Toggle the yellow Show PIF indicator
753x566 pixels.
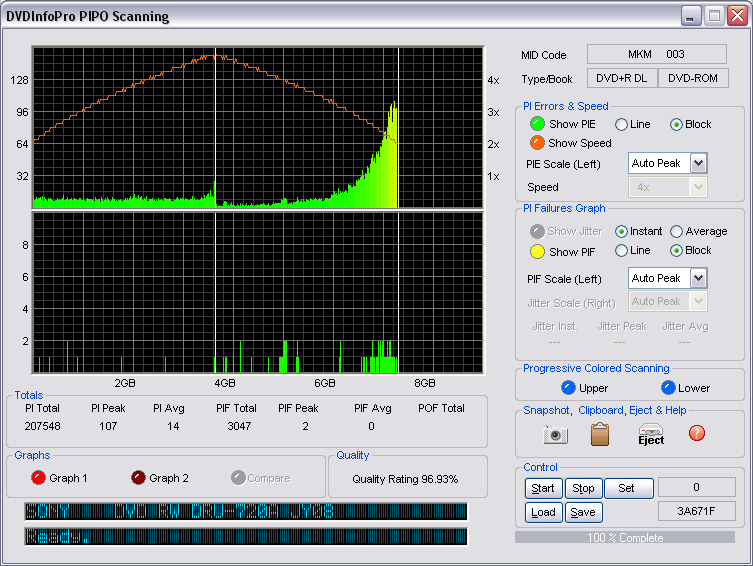[x=537, y=252]
